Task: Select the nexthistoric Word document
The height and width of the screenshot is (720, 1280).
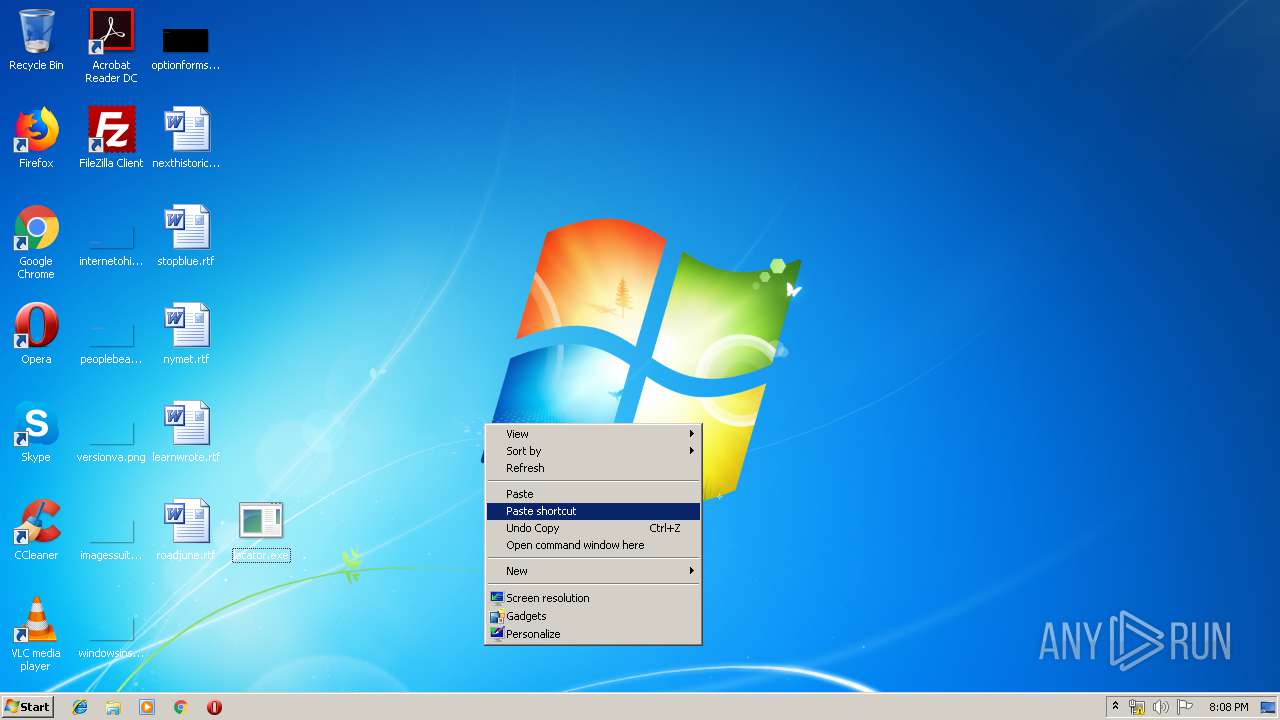Action: (x=186, y=138)
